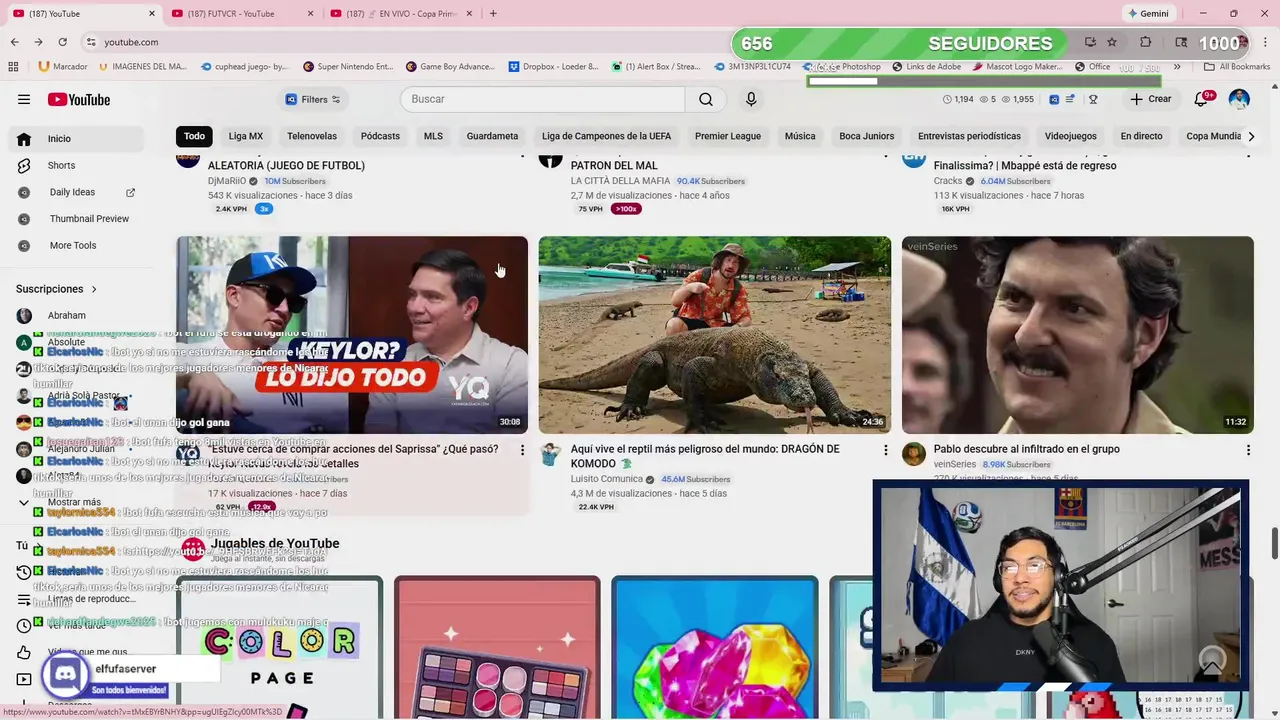Open the Dragón de Komodo video thumbnail
Viewport: 1280px width, 720px height.
click(x=715, y=335)
